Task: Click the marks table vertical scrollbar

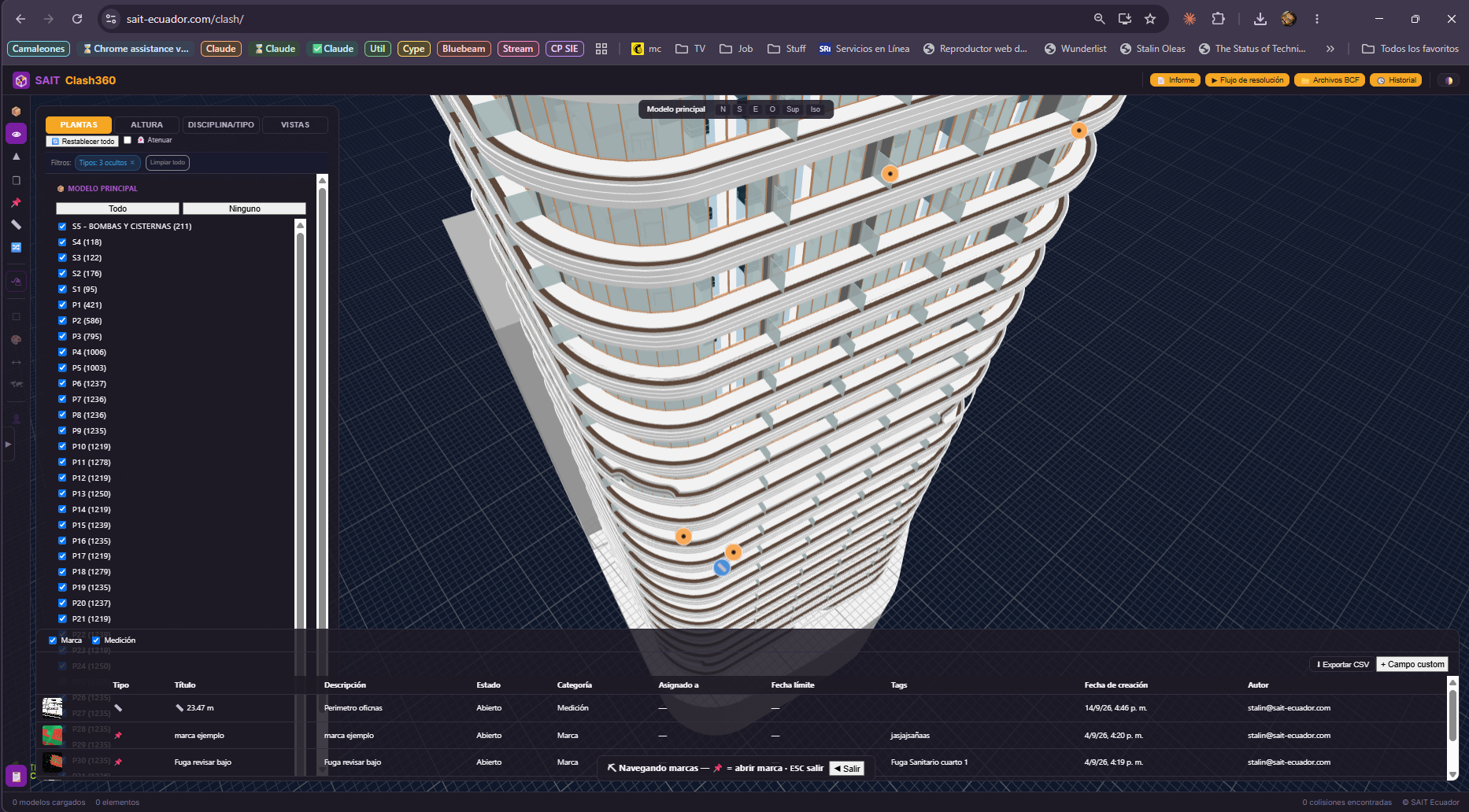Action: [x=1452, y=728]
